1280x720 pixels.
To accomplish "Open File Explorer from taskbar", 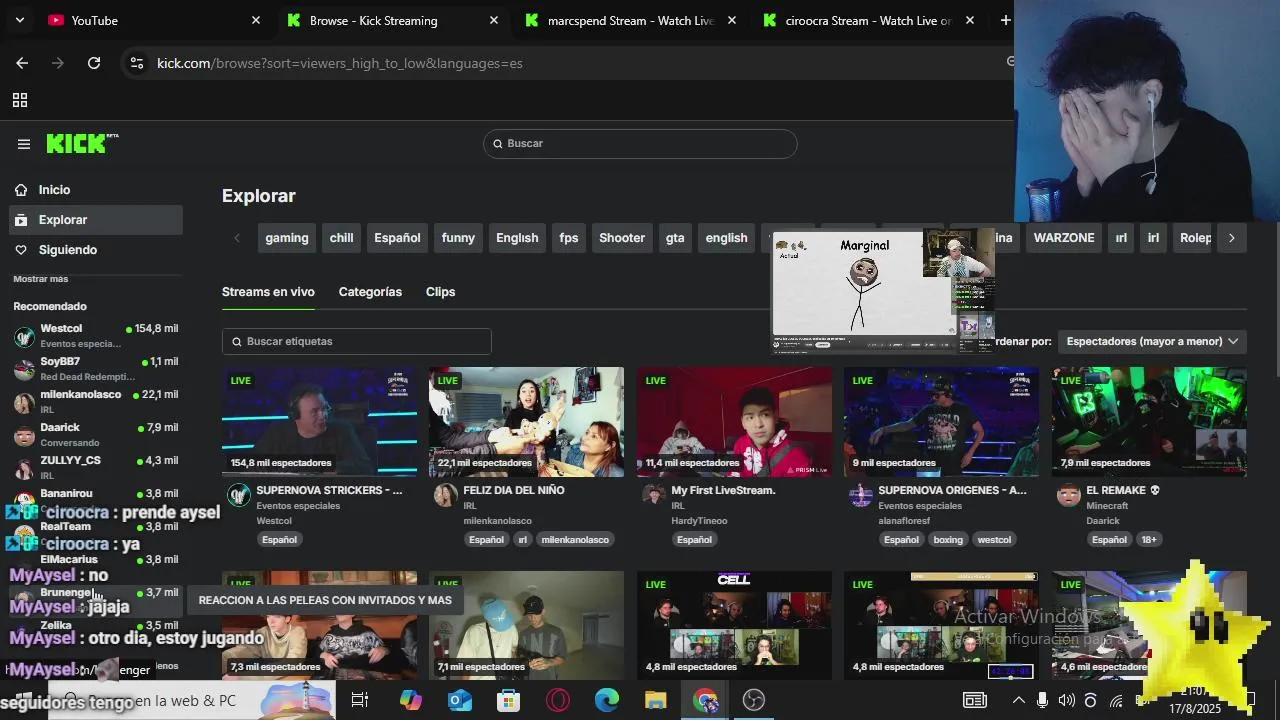I will coord(656,701).
